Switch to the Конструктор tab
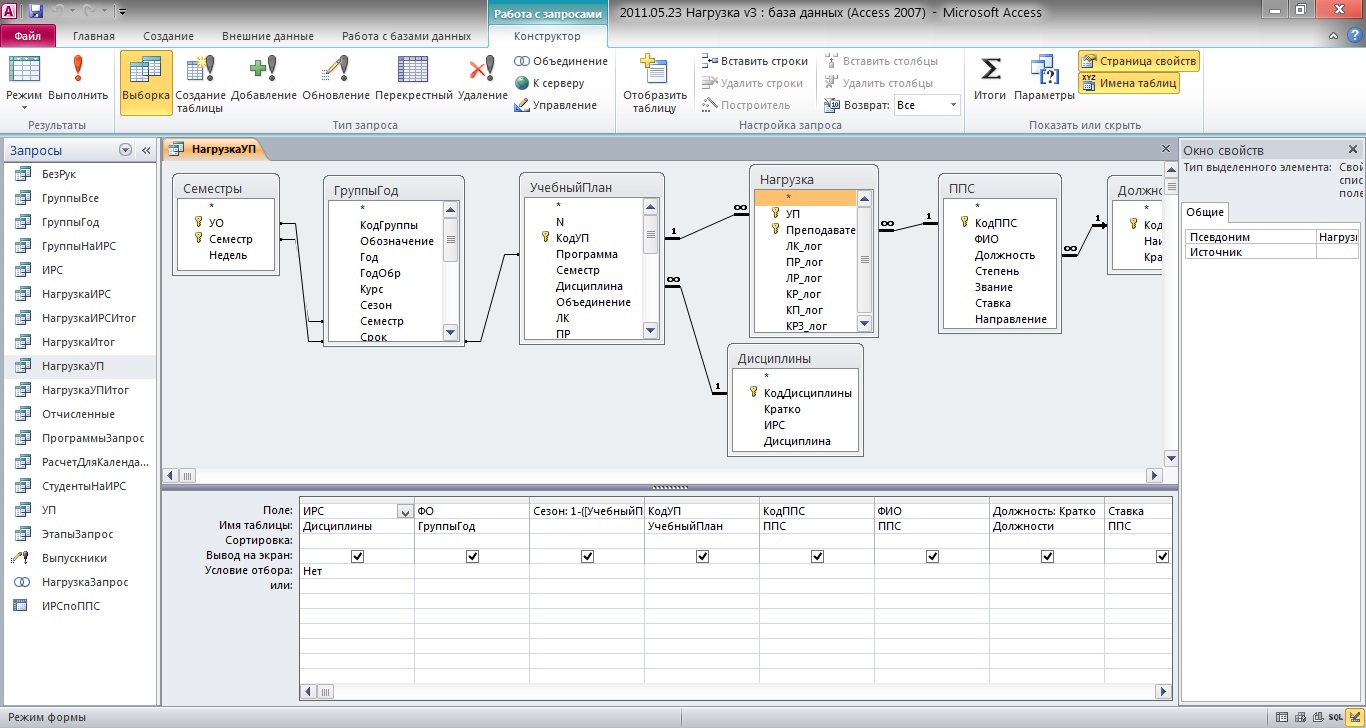Image resolution: width=1366 pixels, height=728 pixels. pyautogui.click(x=547, y=36)
